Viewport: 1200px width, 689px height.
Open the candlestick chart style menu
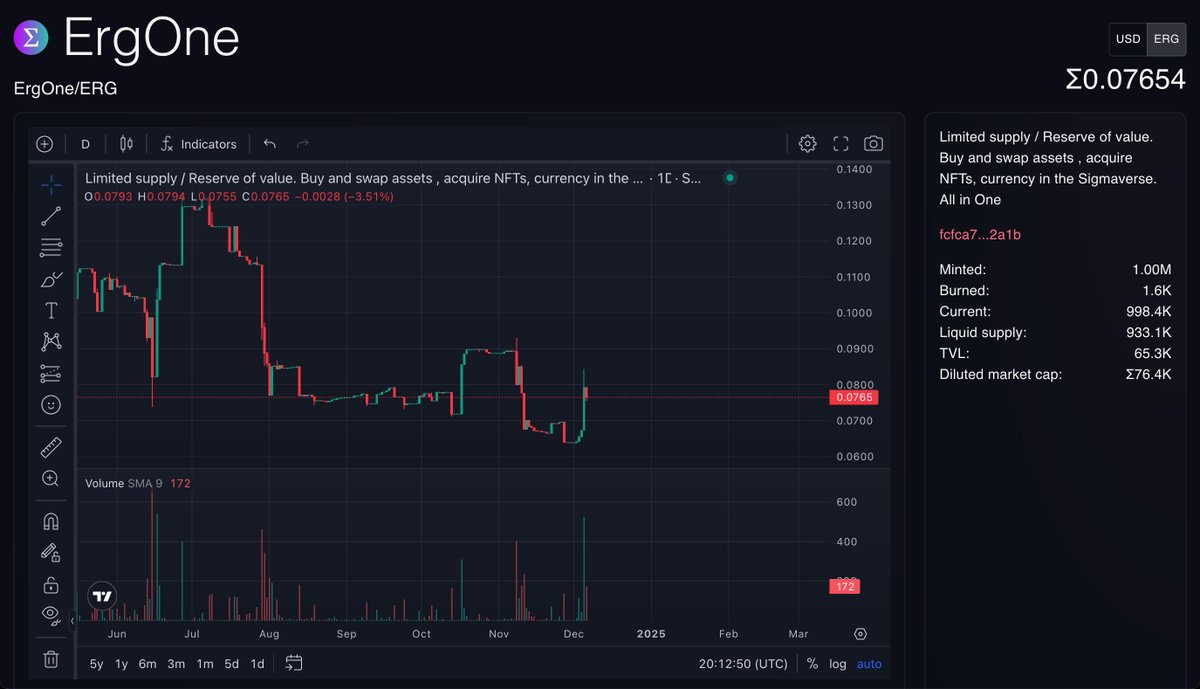pos(126,144)
